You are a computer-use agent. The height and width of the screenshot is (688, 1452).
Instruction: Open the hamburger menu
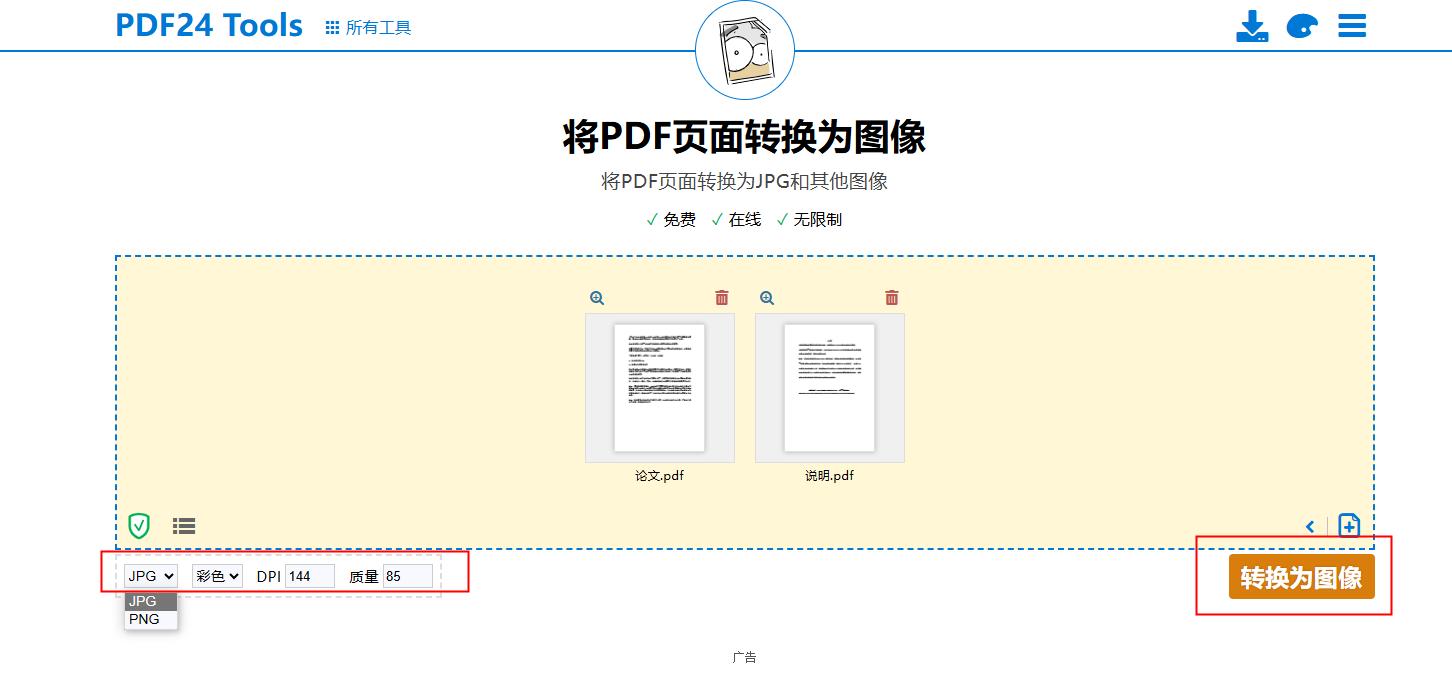(x=1352, y=25)
